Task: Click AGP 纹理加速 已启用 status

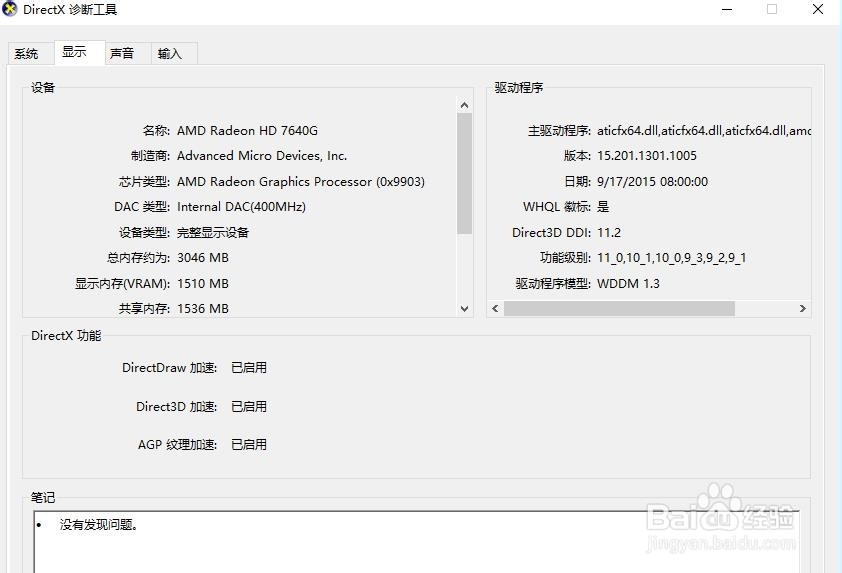Action: 249,445
